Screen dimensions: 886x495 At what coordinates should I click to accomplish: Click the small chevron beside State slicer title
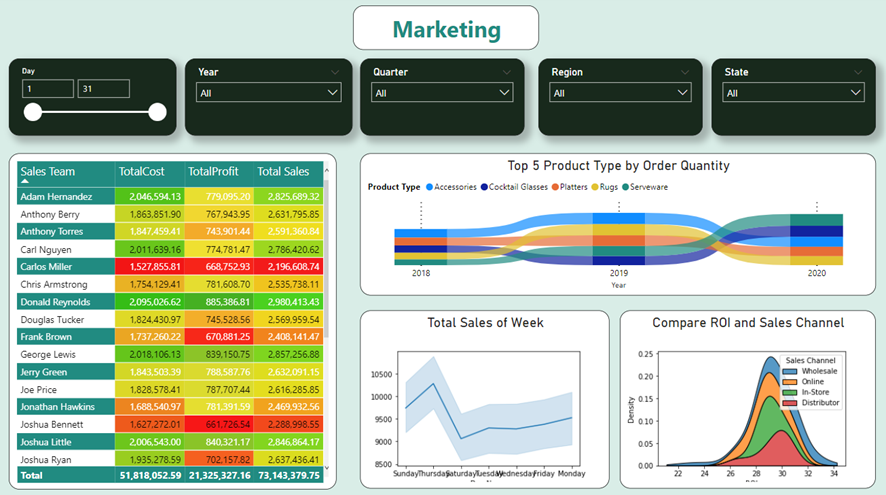[859, 72]
